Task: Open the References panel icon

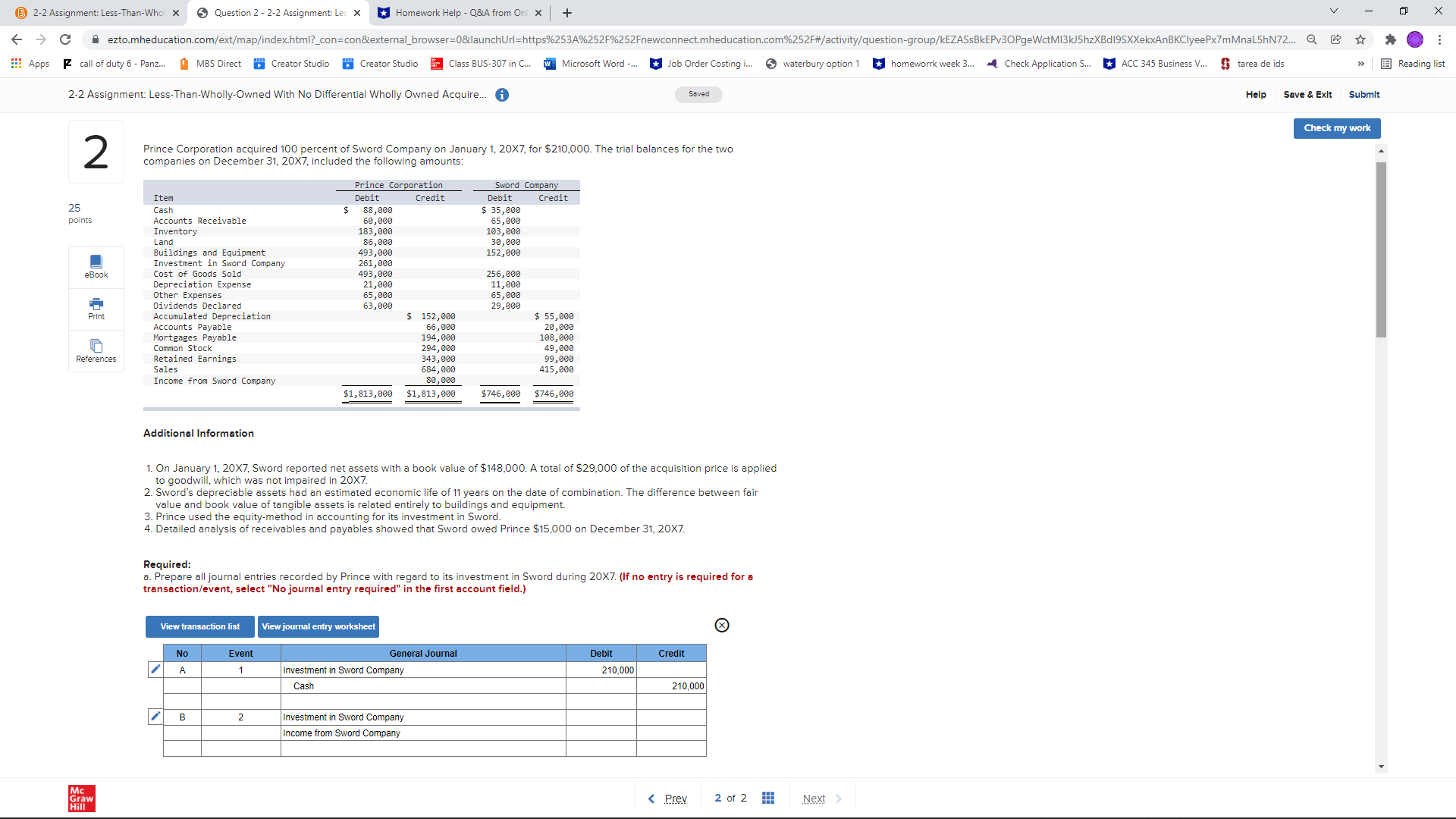Action: pyautogui.click(x=96, y=350)
